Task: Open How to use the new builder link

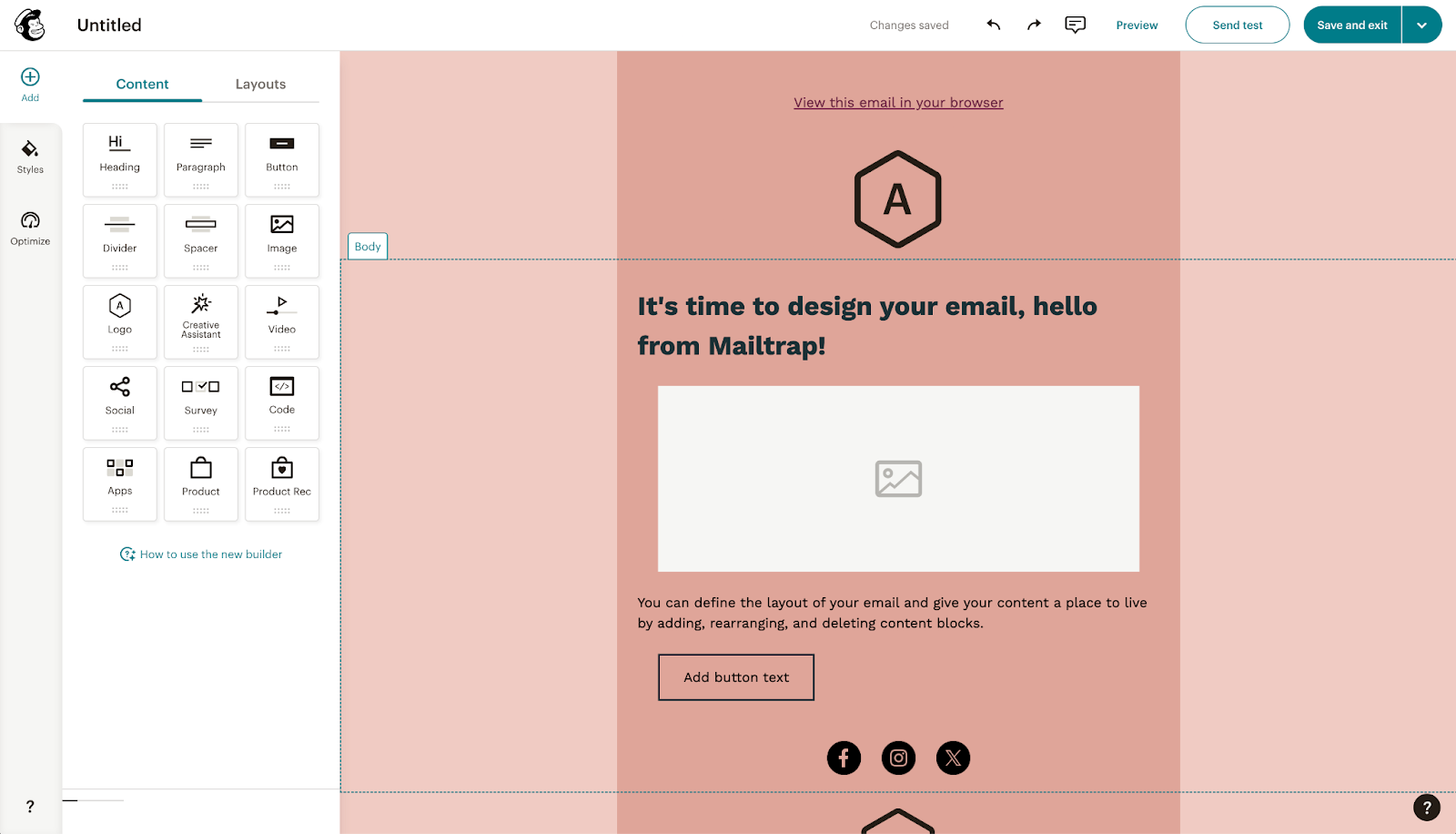Action: (x=210, y=554)
